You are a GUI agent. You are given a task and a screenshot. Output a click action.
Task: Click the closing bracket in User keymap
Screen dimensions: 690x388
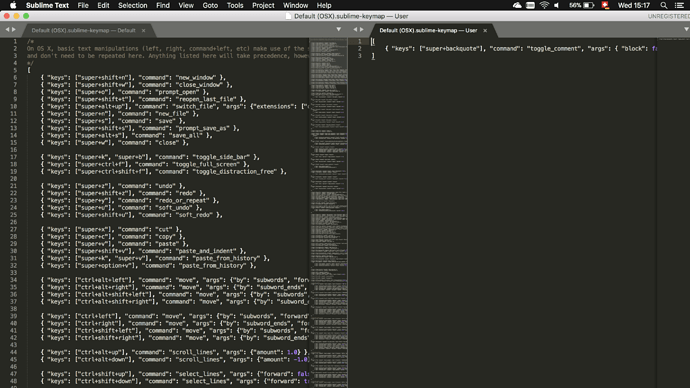coord(373,56)
